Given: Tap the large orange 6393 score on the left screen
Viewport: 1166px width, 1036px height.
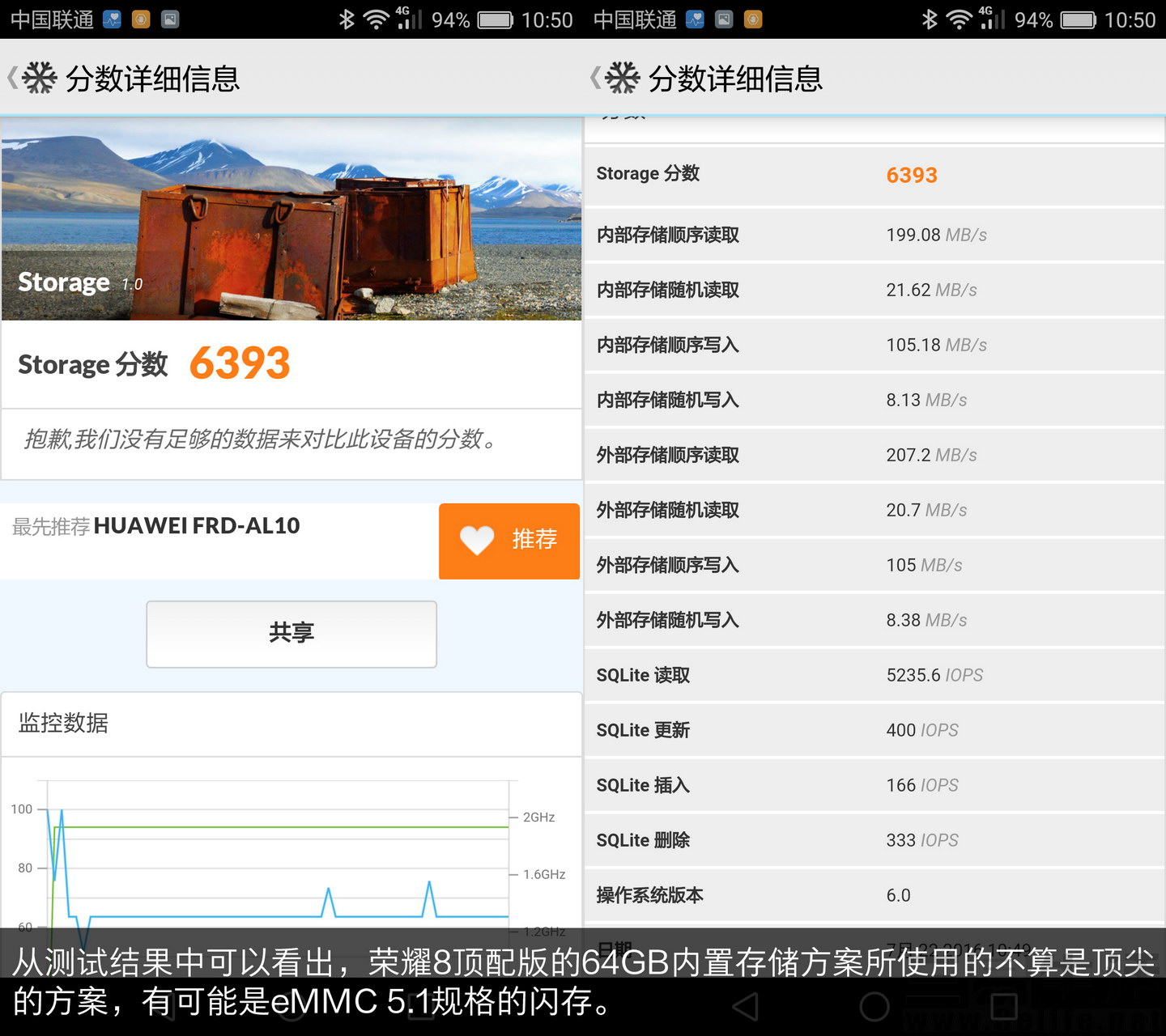Looking at the screenshot, I should 240,363.
